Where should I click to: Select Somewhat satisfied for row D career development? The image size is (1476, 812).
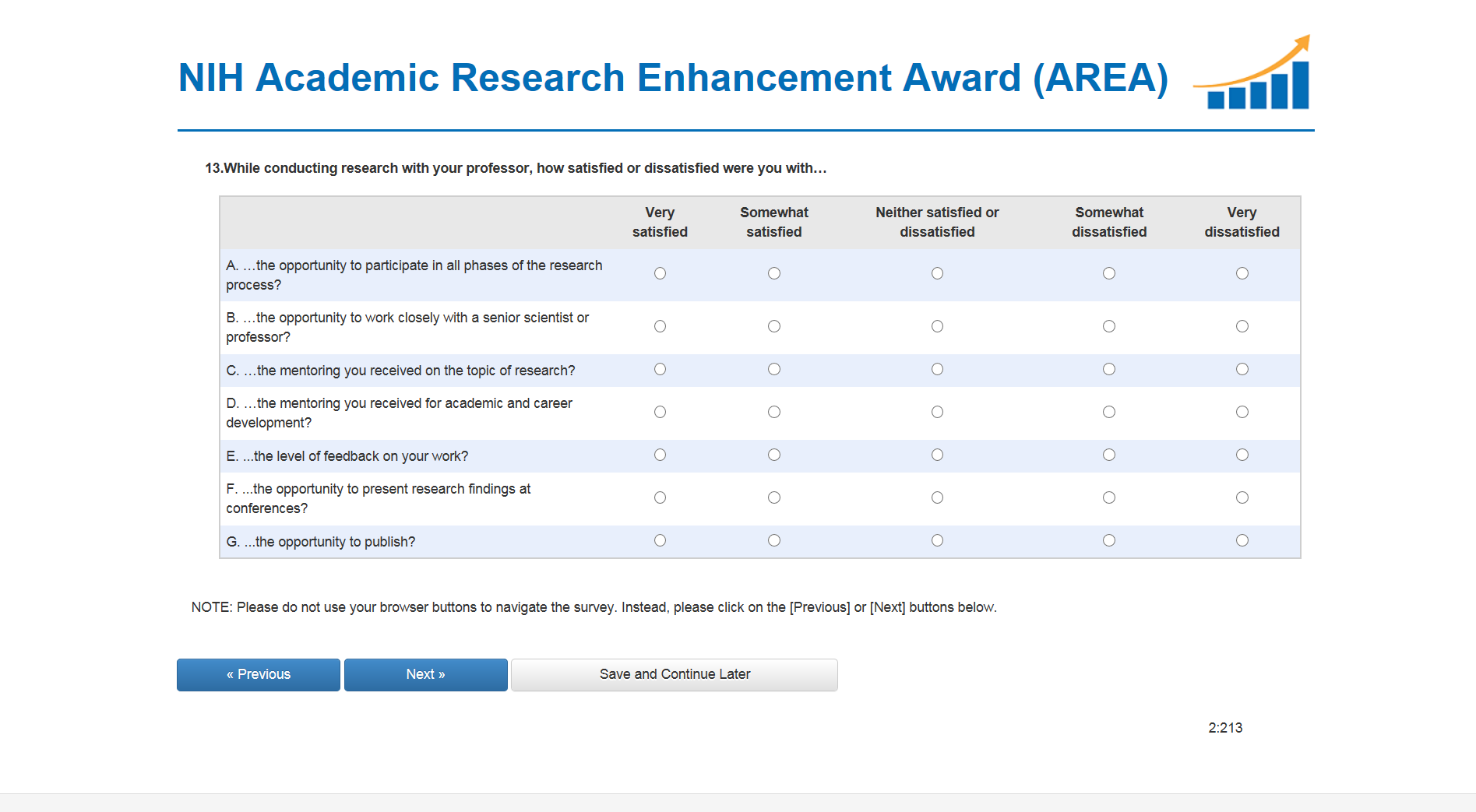pyautogui.click(x=773, y=412)
